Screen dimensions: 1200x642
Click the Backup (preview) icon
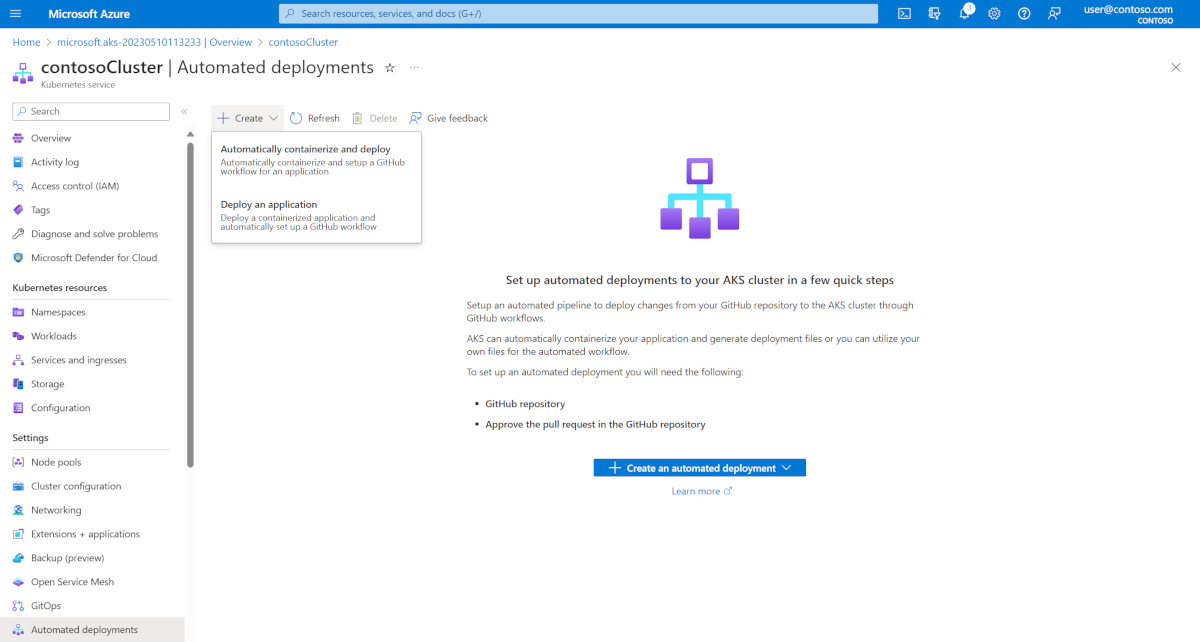coord(19,558)
